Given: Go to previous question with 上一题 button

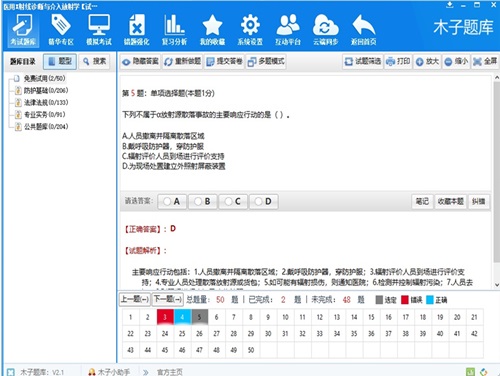Looking at the screenshot, I should click(134, 299).
